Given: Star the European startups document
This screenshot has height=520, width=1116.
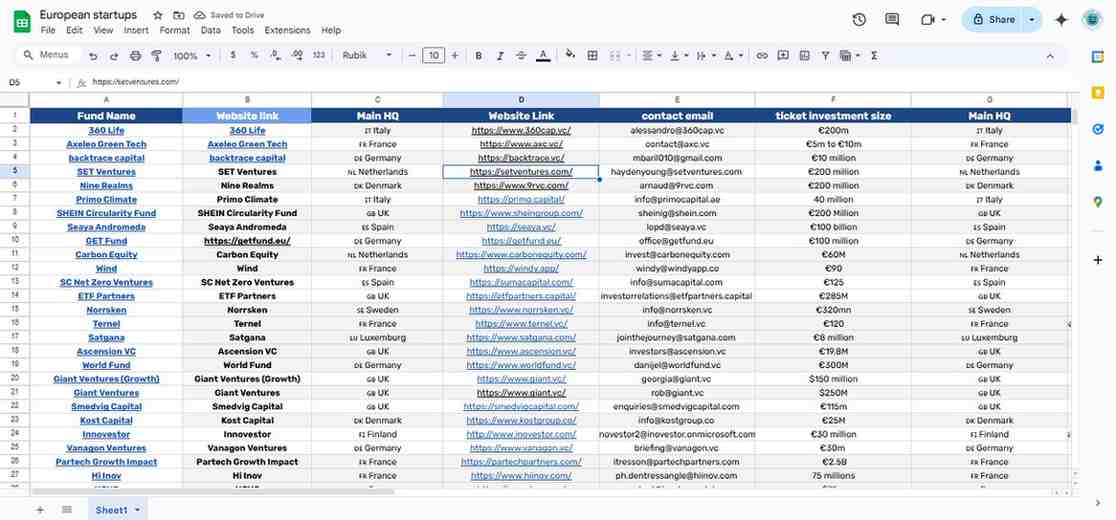Looking at the screenshot, I should 157,15.
